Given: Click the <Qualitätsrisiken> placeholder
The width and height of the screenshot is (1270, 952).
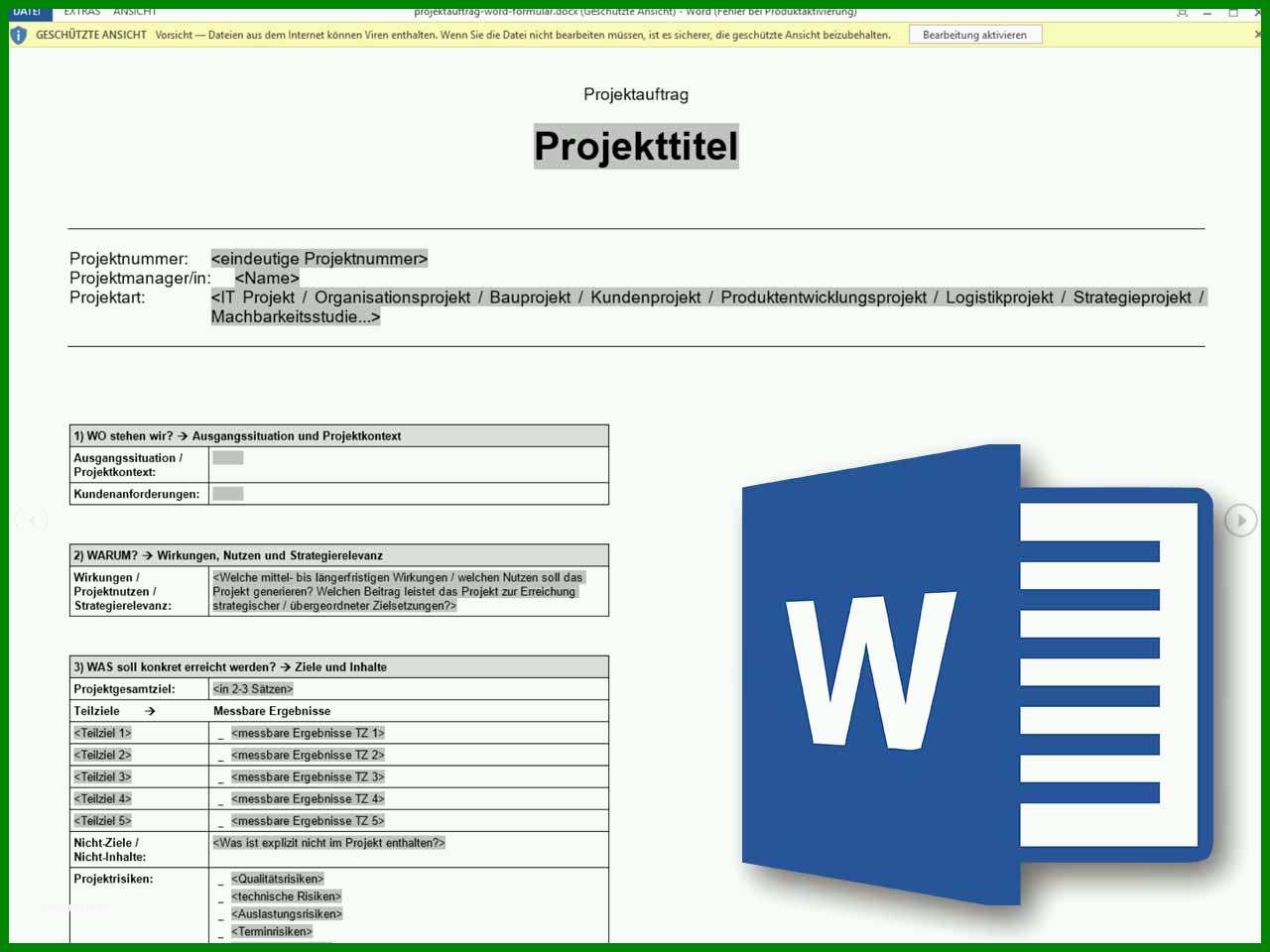Looking at the screenshot, I should pyautogui.click(x=278, y=879).
